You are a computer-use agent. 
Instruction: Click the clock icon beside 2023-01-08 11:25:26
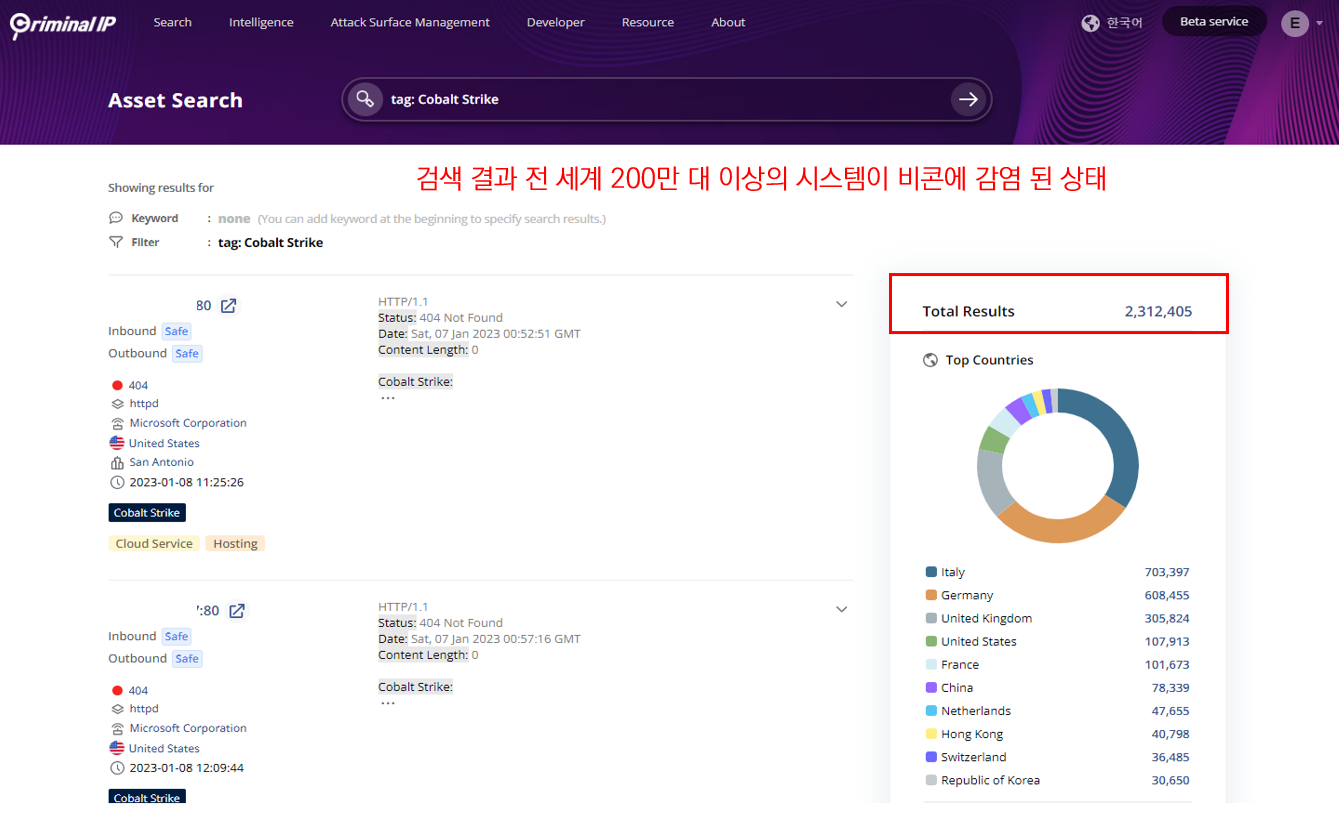(117, 482)
